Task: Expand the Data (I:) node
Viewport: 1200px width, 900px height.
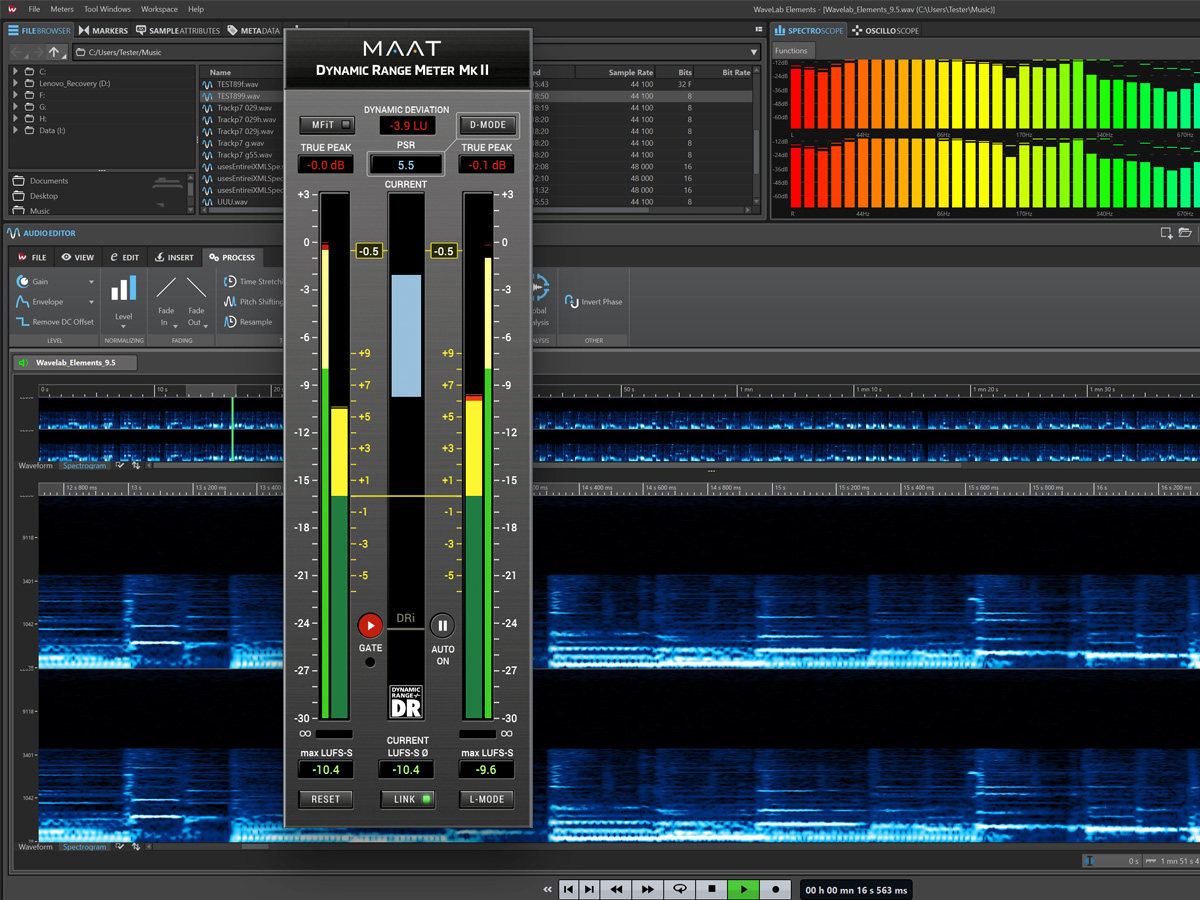Action: (x=16, y=130)
